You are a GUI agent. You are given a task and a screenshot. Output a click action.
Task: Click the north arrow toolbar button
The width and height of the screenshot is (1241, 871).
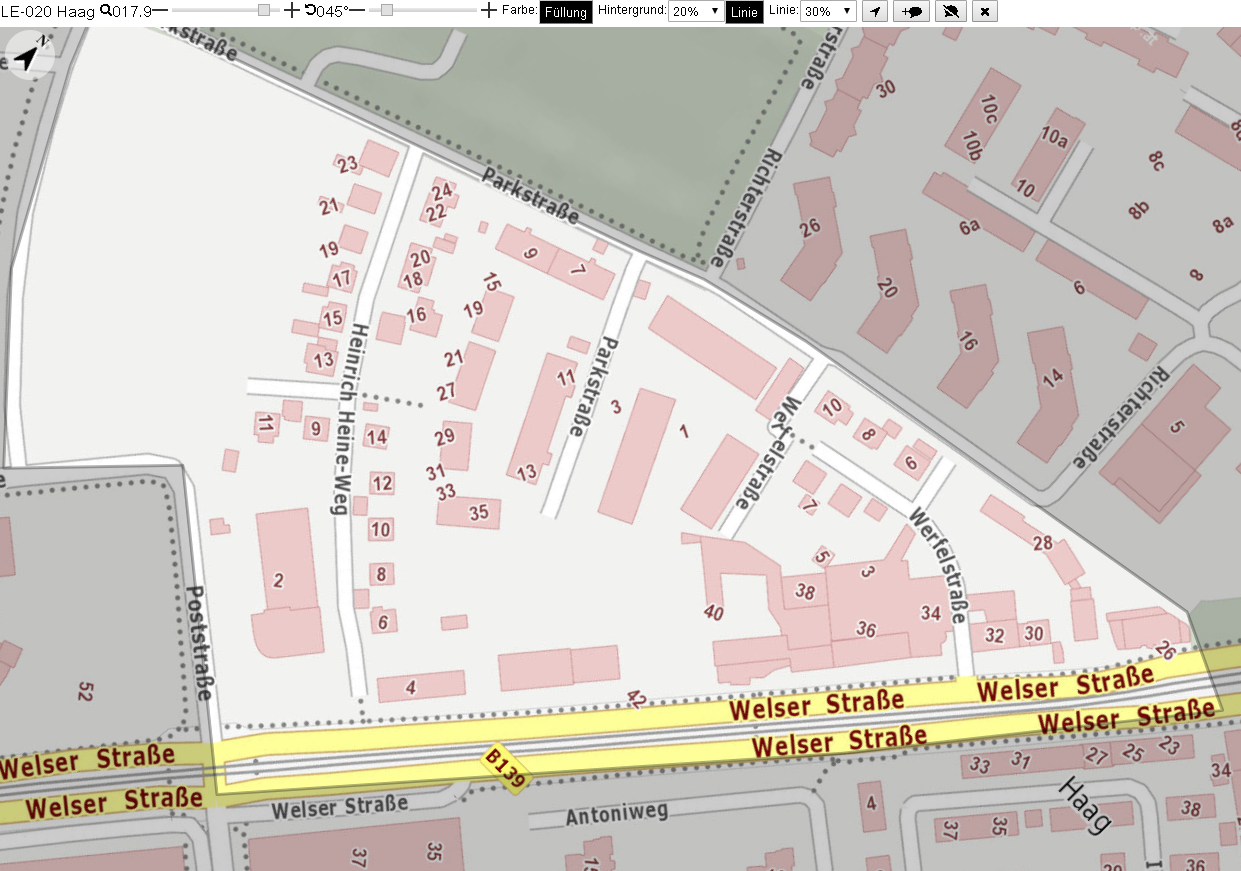(875, 11)
